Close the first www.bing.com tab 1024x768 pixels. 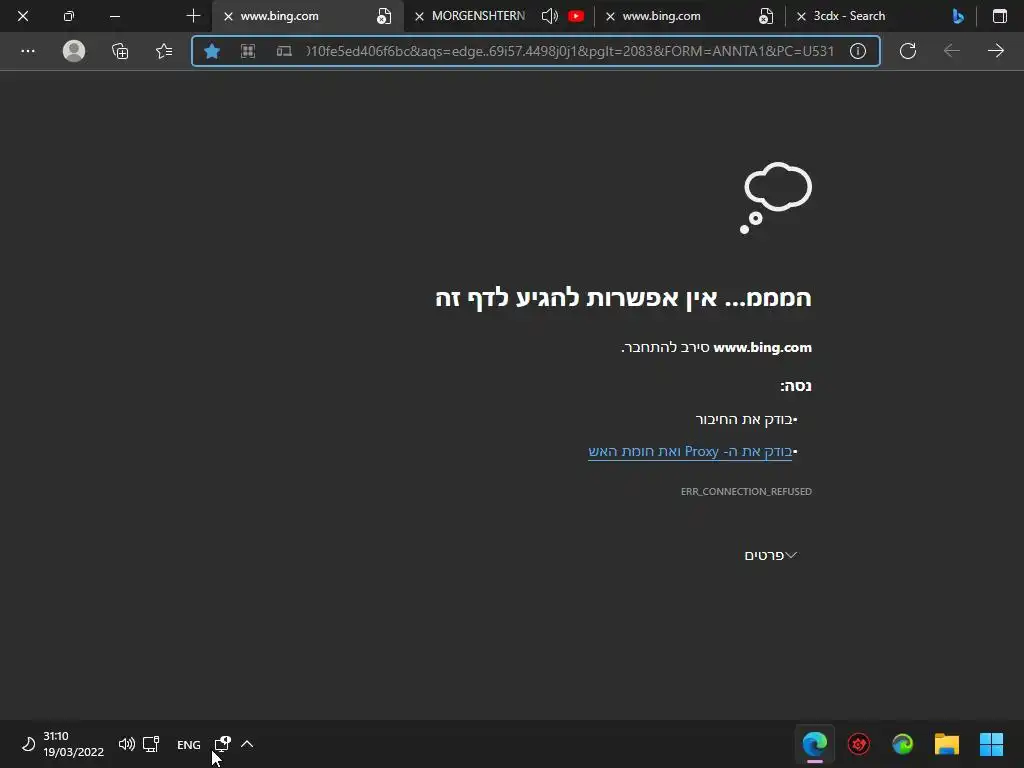(x=228, y=16)
